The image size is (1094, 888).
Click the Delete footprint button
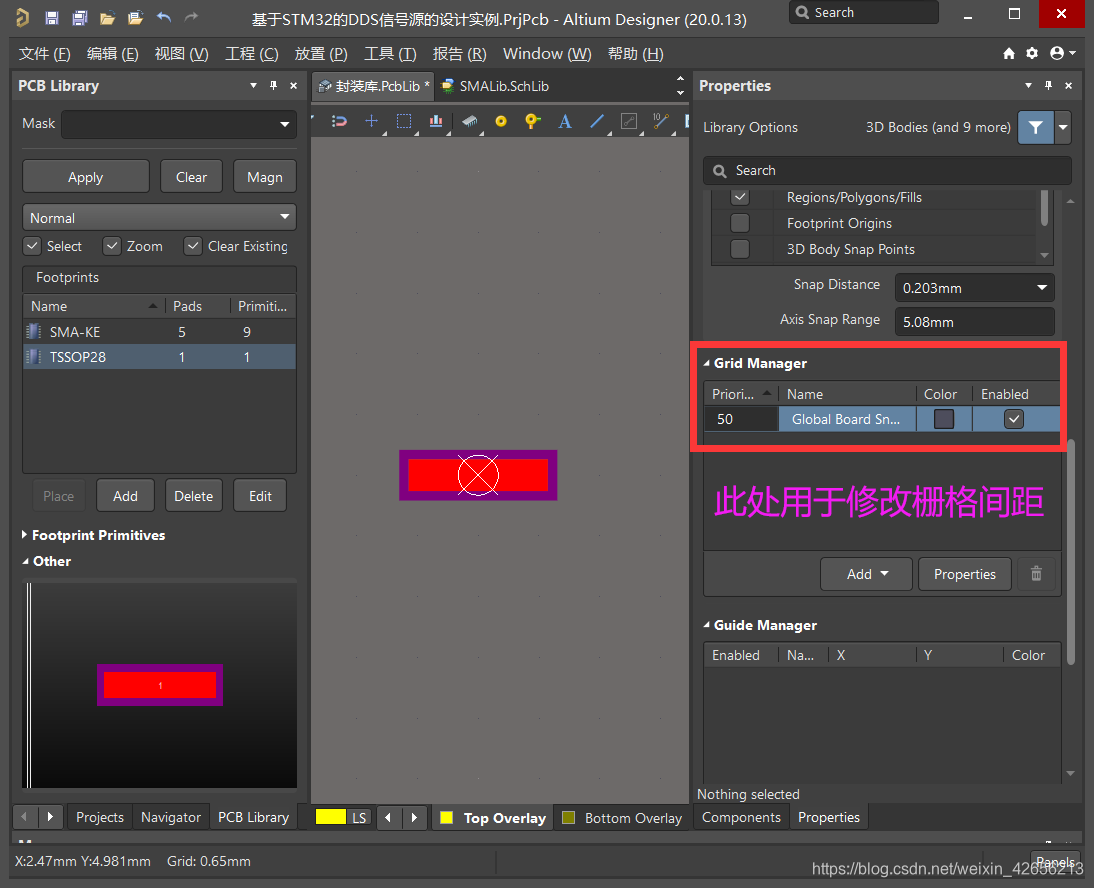click(194, 496)
